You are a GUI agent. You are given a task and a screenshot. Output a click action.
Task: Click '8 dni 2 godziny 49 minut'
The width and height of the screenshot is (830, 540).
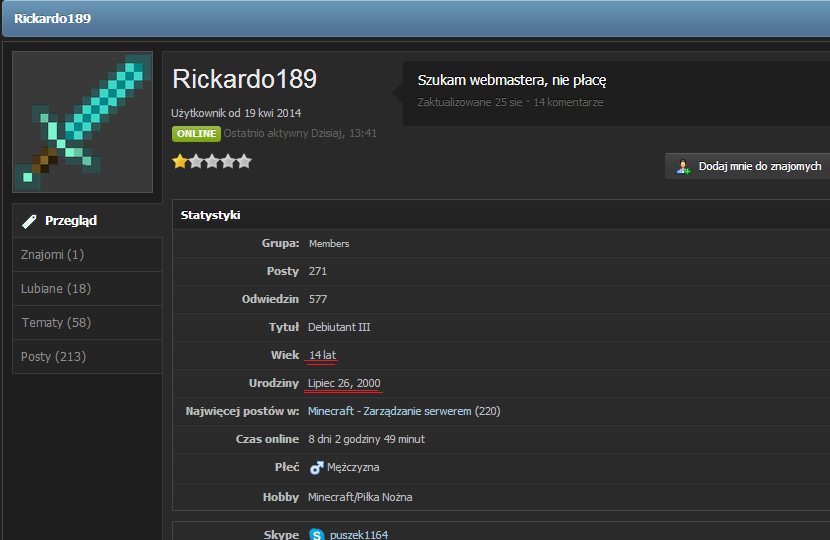pyautogui.click(x=366, y=439)
